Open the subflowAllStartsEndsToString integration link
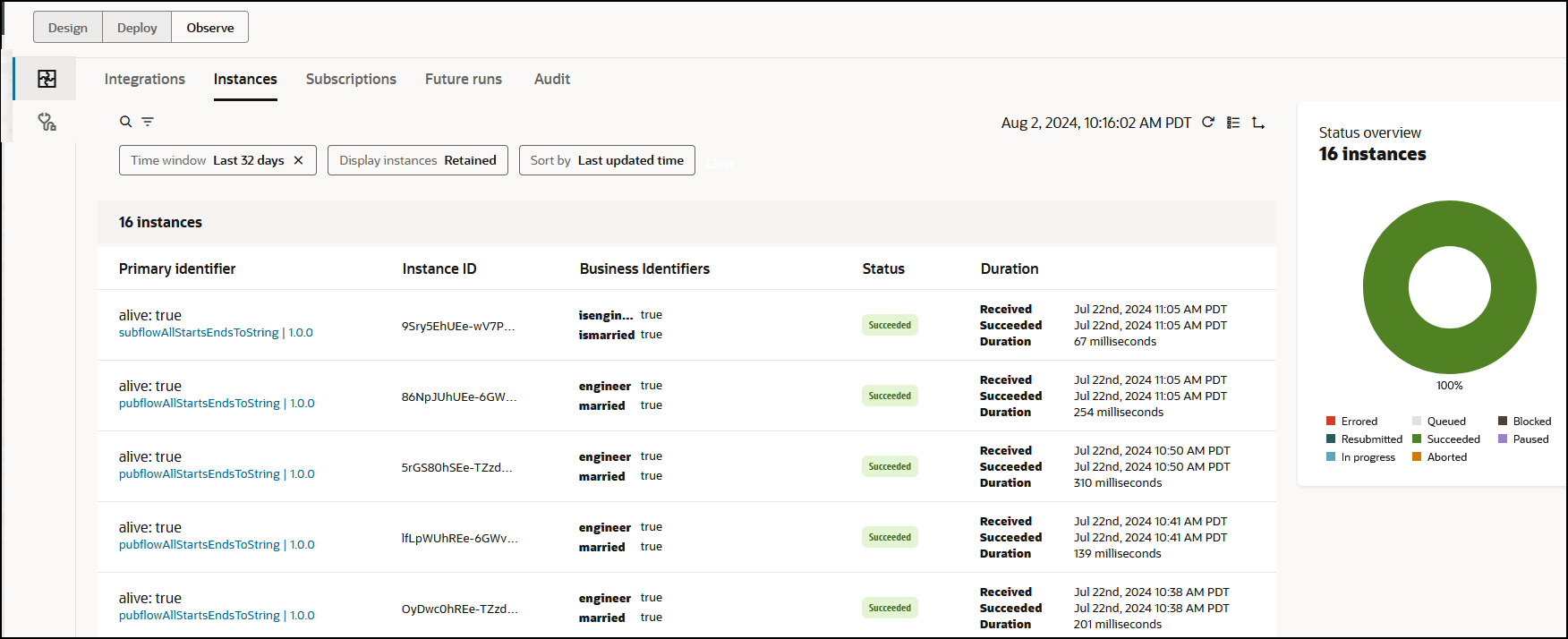Screen dimensions: 1568x639 click(x=199, y=333)
